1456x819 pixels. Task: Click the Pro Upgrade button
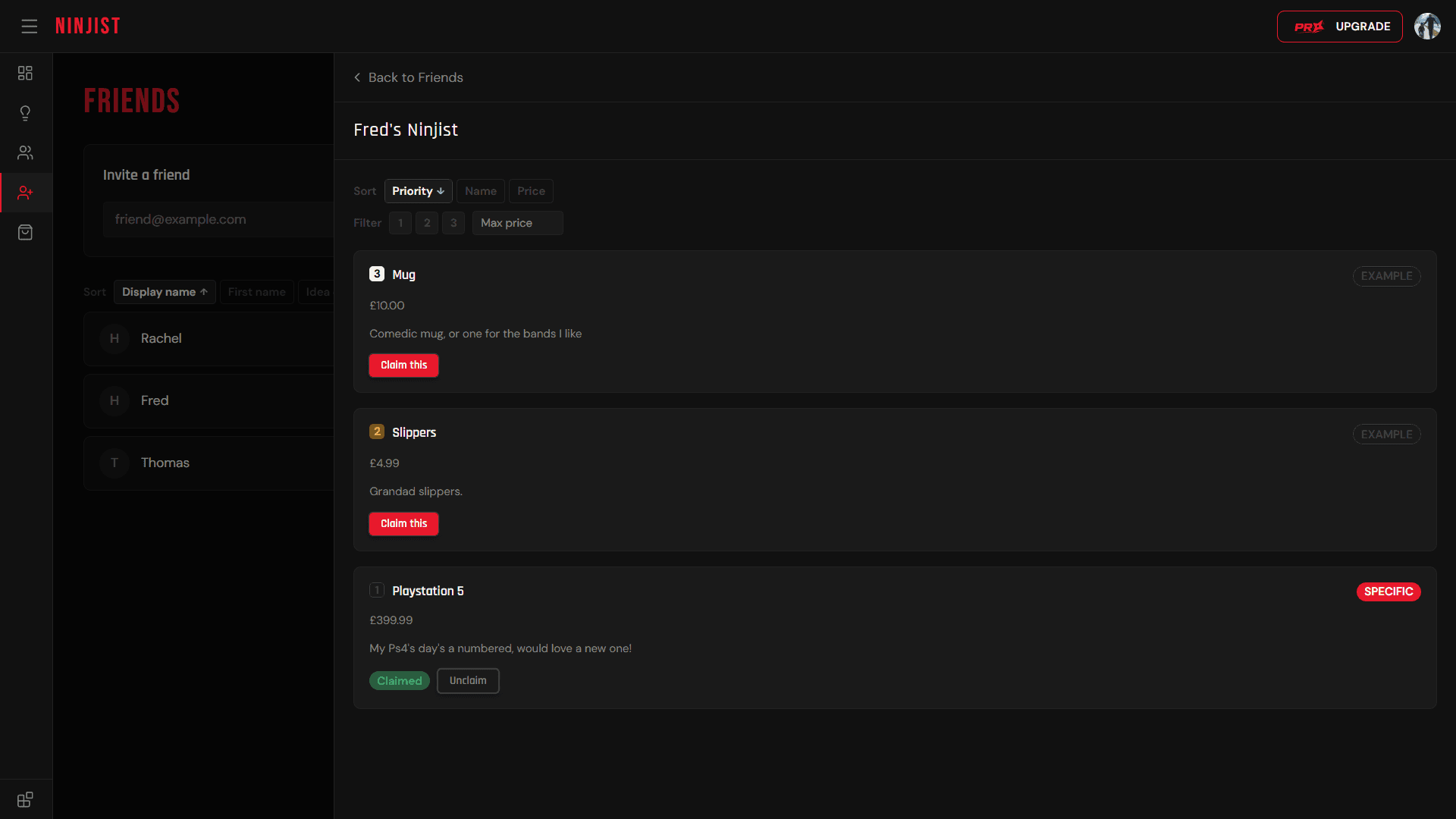point(1339,27)
